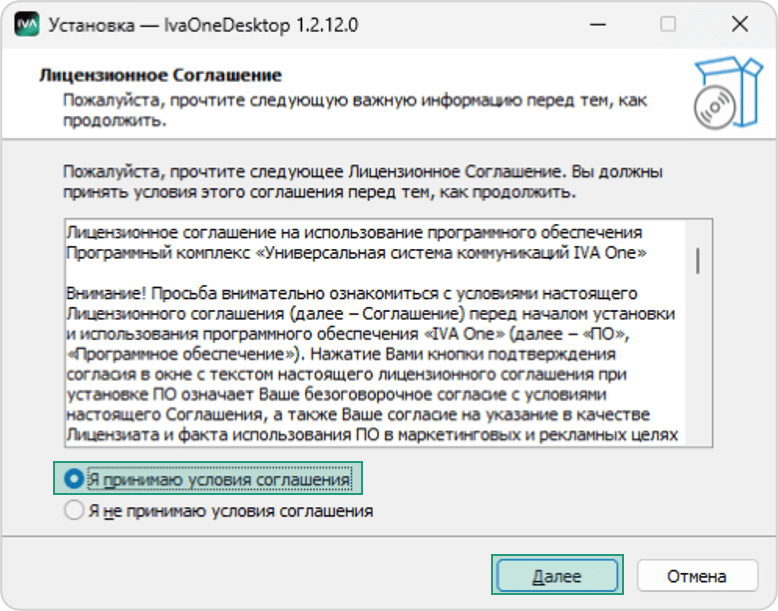Click the installer box-and-disc icon
Viewport: 778px width, 611px height.
(727, 93)
